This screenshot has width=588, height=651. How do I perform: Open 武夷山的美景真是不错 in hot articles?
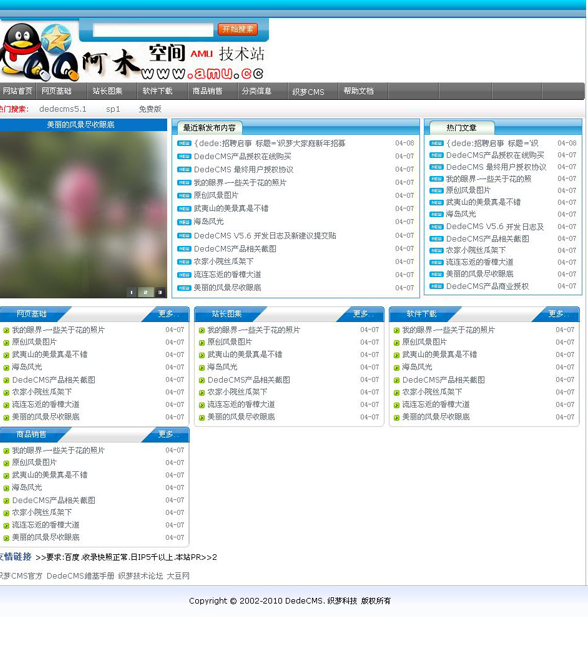pyautogui.click(x=483, y=202)
